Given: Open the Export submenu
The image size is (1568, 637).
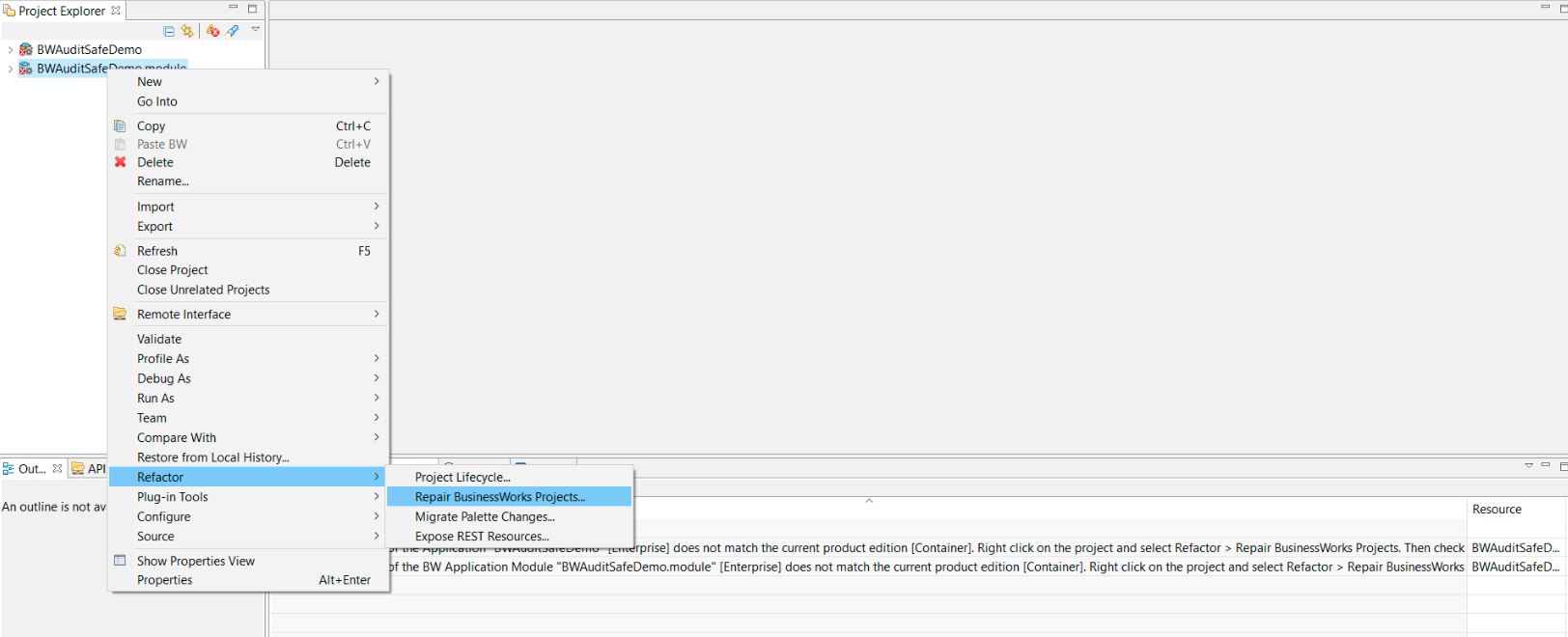Looking at the screenshot, I should pyautogui.click(x=249, y=226).
